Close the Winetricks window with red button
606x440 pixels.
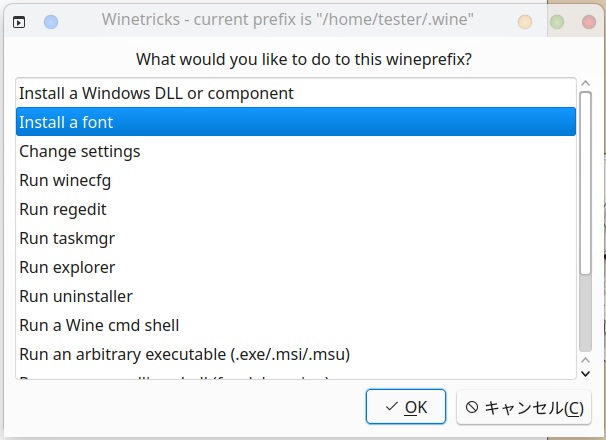point(586,21)
